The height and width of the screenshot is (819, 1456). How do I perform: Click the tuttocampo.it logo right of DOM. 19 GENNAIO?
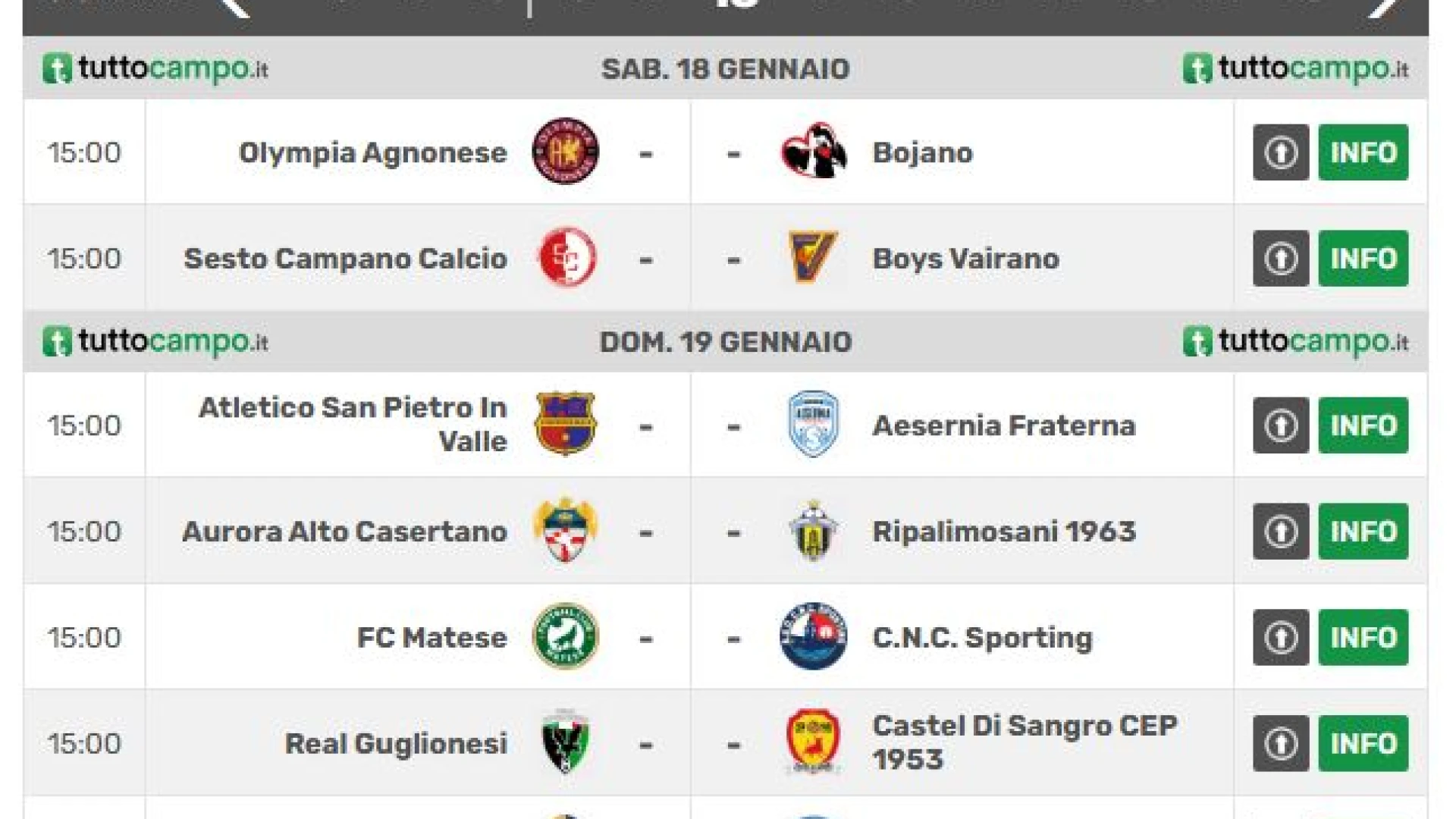click(x=1295, y=341)
